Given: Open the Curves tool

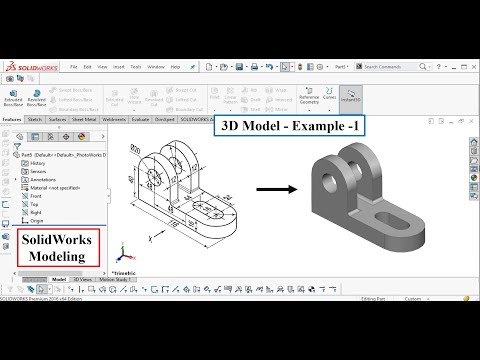Looking at the screenshot, I should click(x=329, y=93).
